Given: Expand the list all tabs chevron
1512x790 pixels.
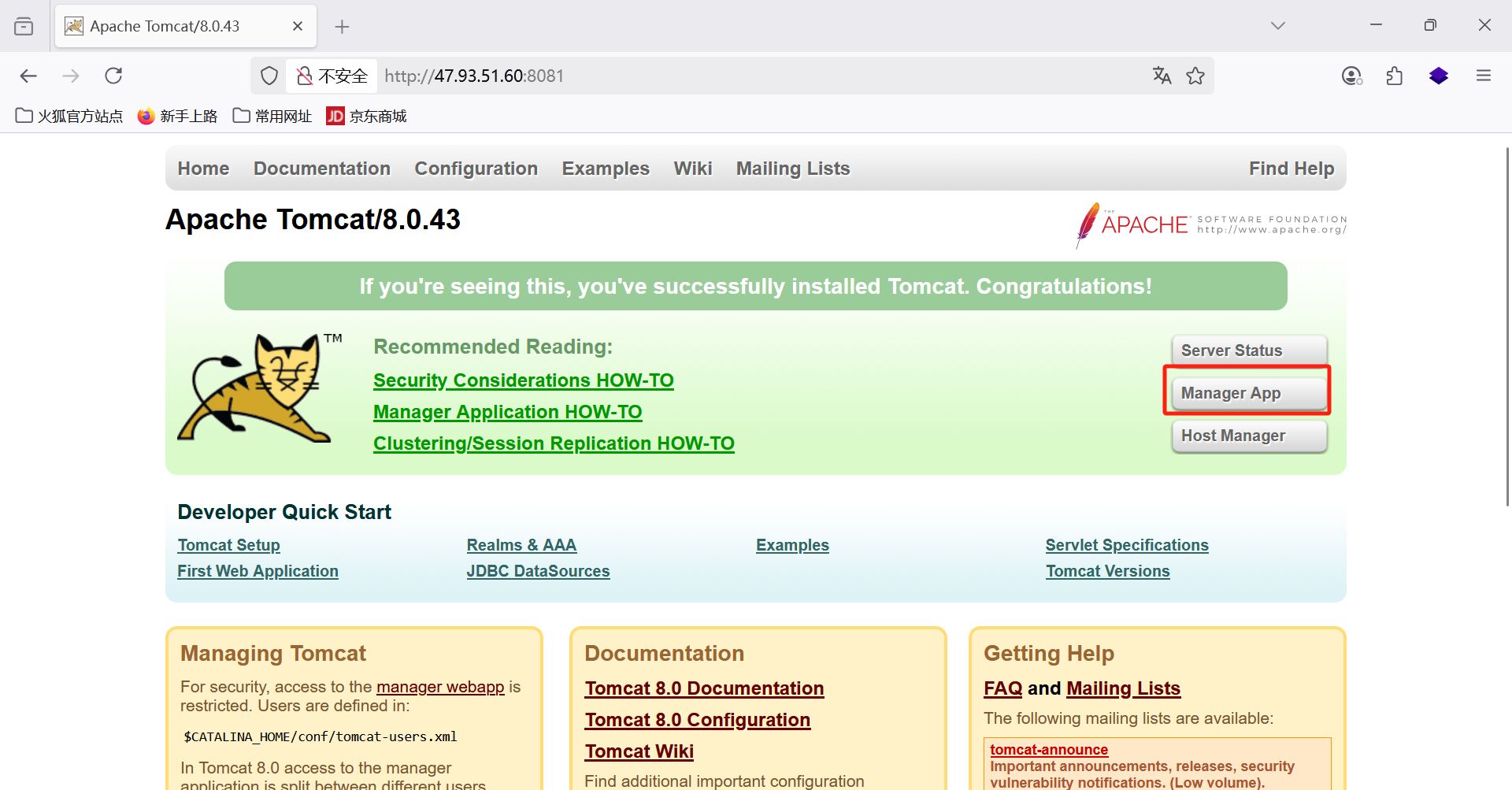Looking at the screenshot, I should click(1278, 26).
